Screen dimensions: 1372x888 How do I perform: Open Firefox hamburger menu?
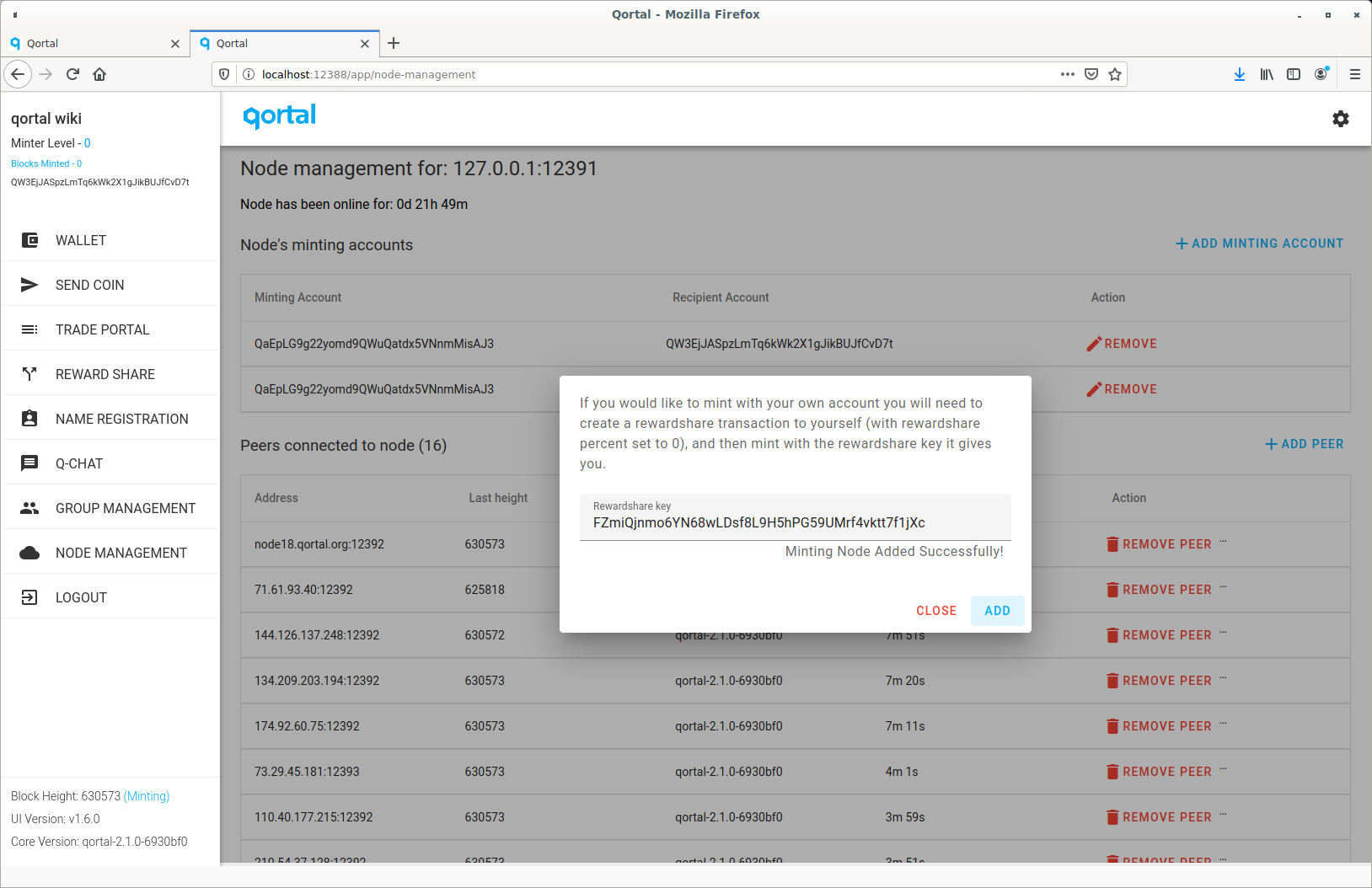1355,74
